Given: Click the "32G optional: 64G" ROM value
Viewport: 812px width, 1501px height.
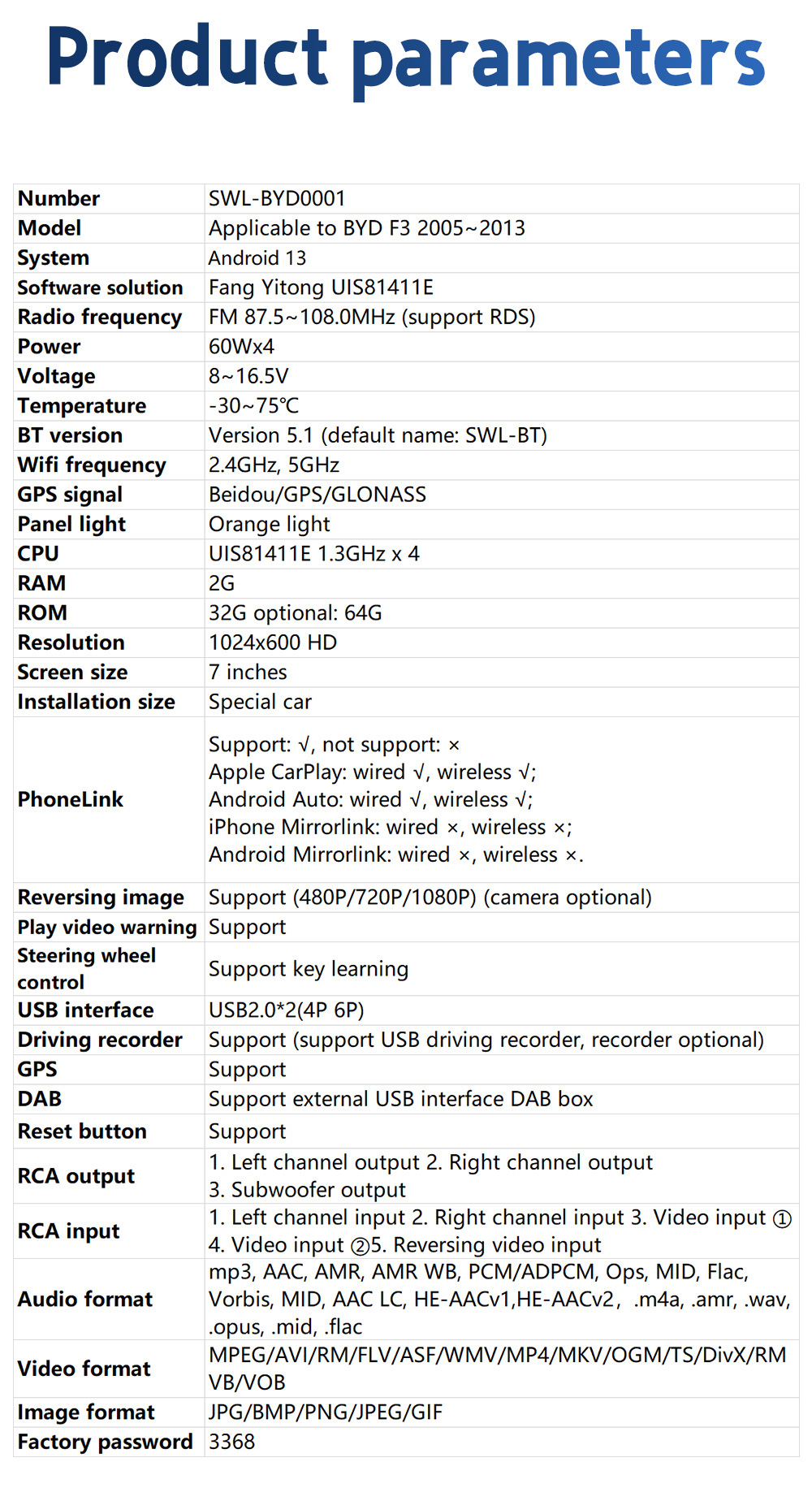Looking at the screenshot, I should 295,613.
